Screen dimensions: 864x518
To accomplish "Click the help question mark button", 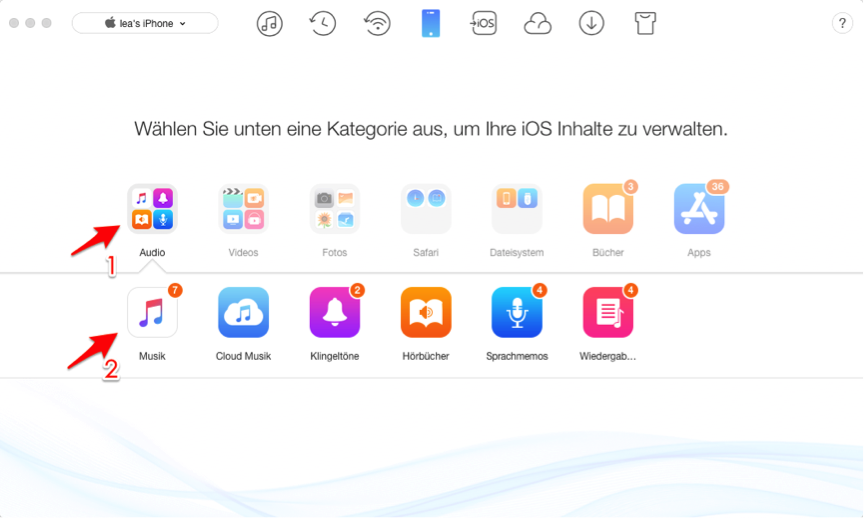I will tap(842, 24).
